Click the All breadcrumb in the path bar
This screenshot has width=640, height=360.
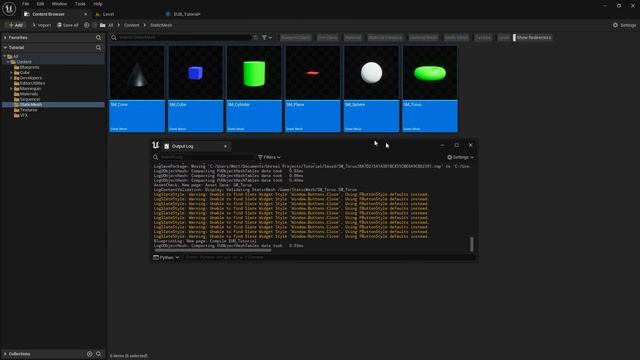point(111,25)
